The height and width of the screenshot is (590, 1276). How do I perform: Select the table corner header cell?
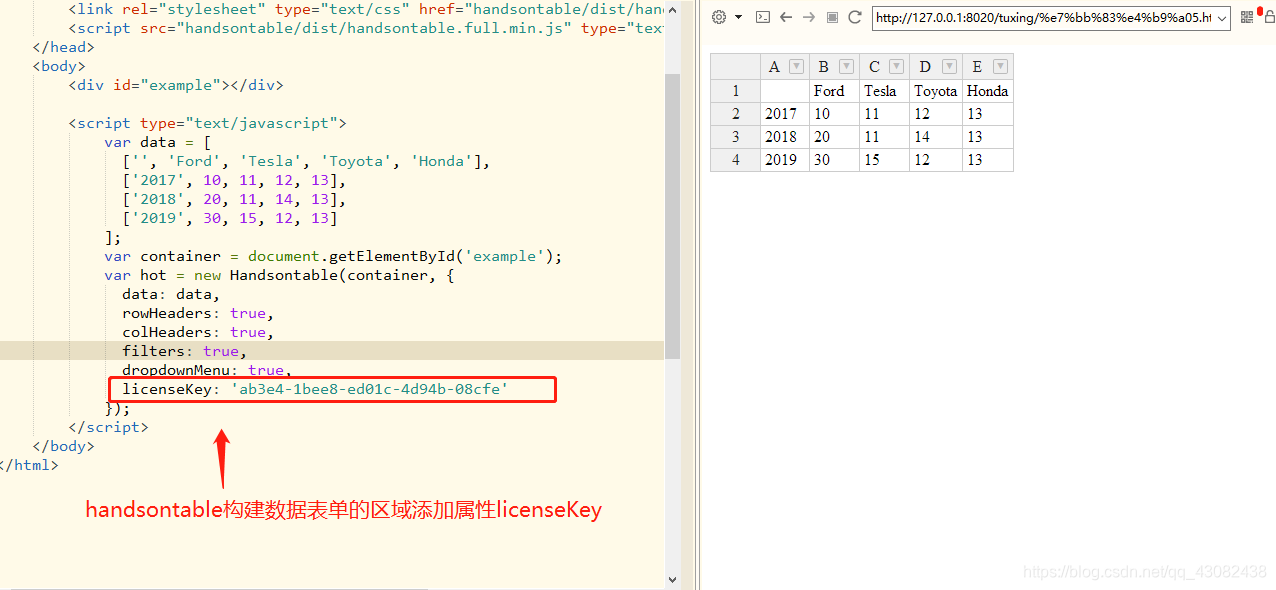(736, 67)
